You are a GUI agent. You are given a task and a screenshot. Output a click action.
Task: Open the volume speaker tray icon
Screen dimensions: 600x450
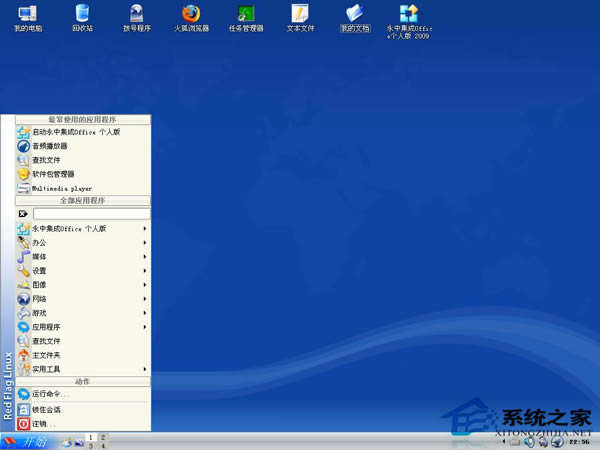(x=529, y=442)
